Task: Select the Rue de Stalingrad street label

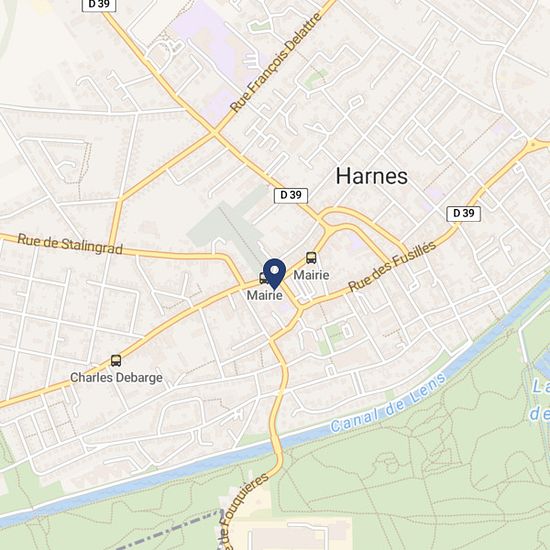Action: pyautogui.click(x=70, y=244)
